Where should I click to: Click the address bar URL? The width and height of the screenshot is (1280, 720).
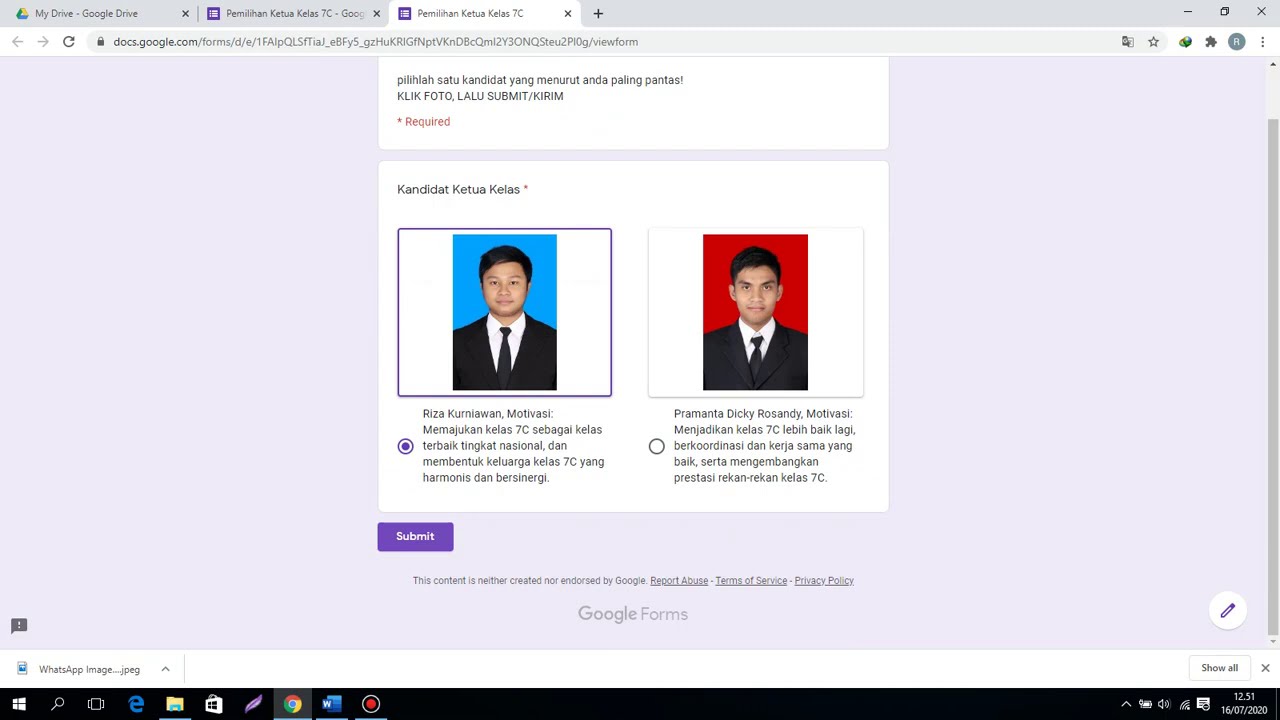click(x=375, y=42)
